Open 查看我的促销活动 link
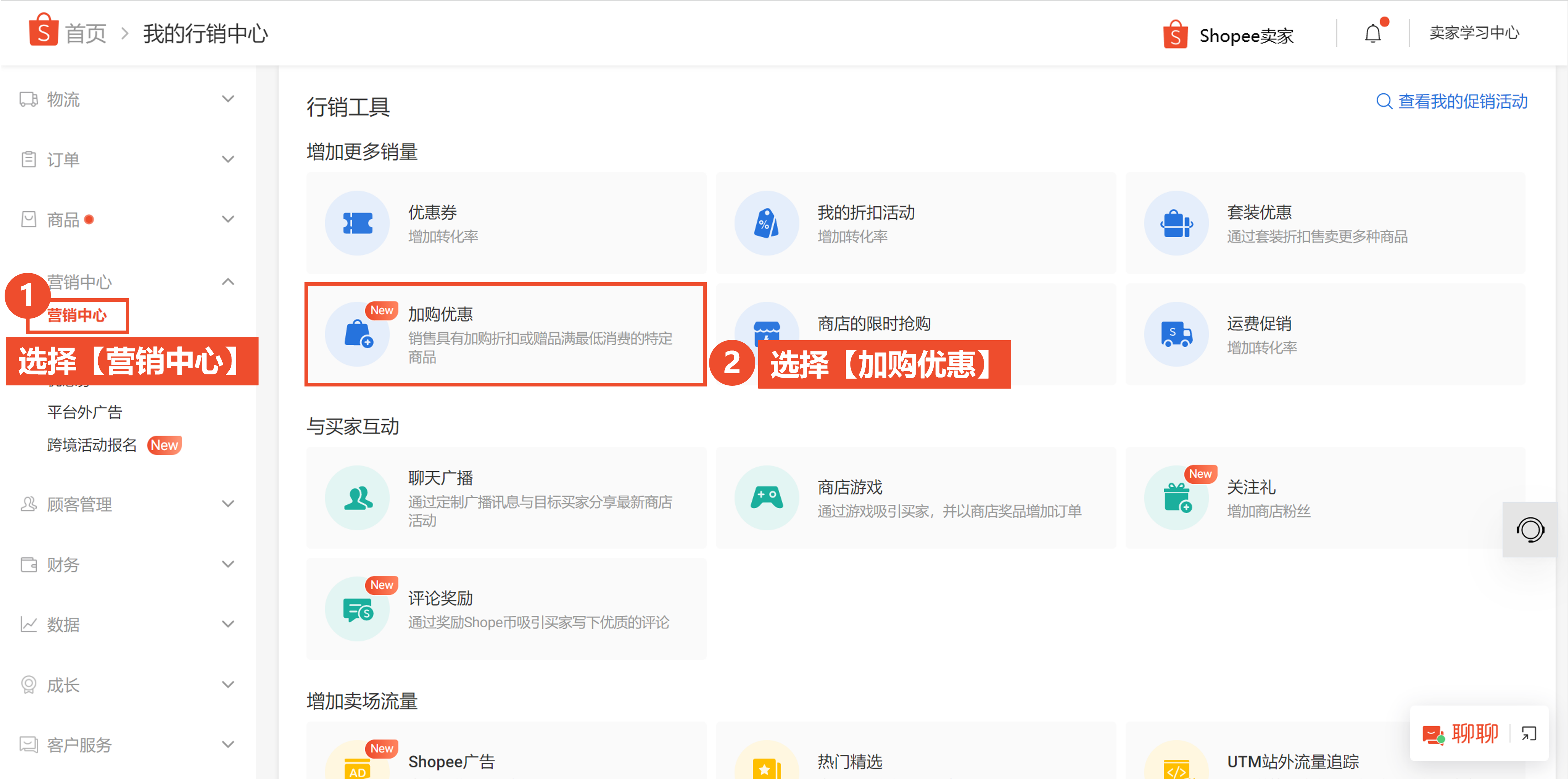 [x=1463, y=102]
